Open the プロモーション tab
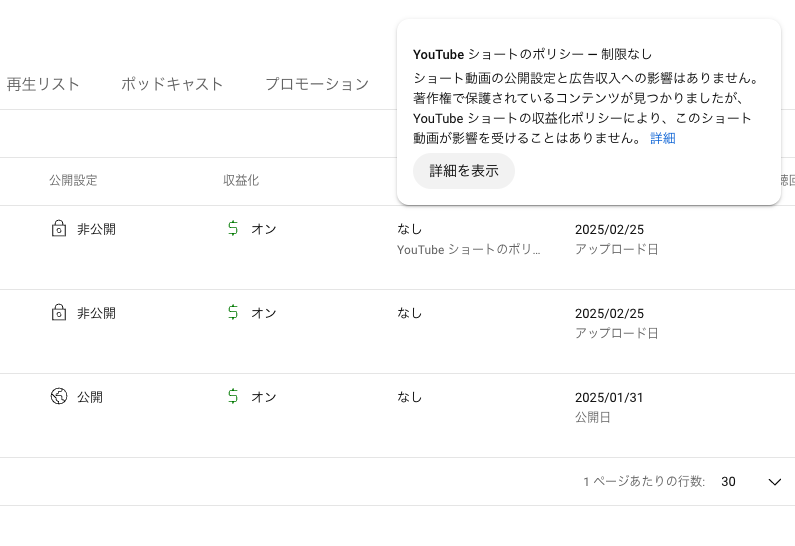Viewport: 795px width, 546px height. pos(317,84)
